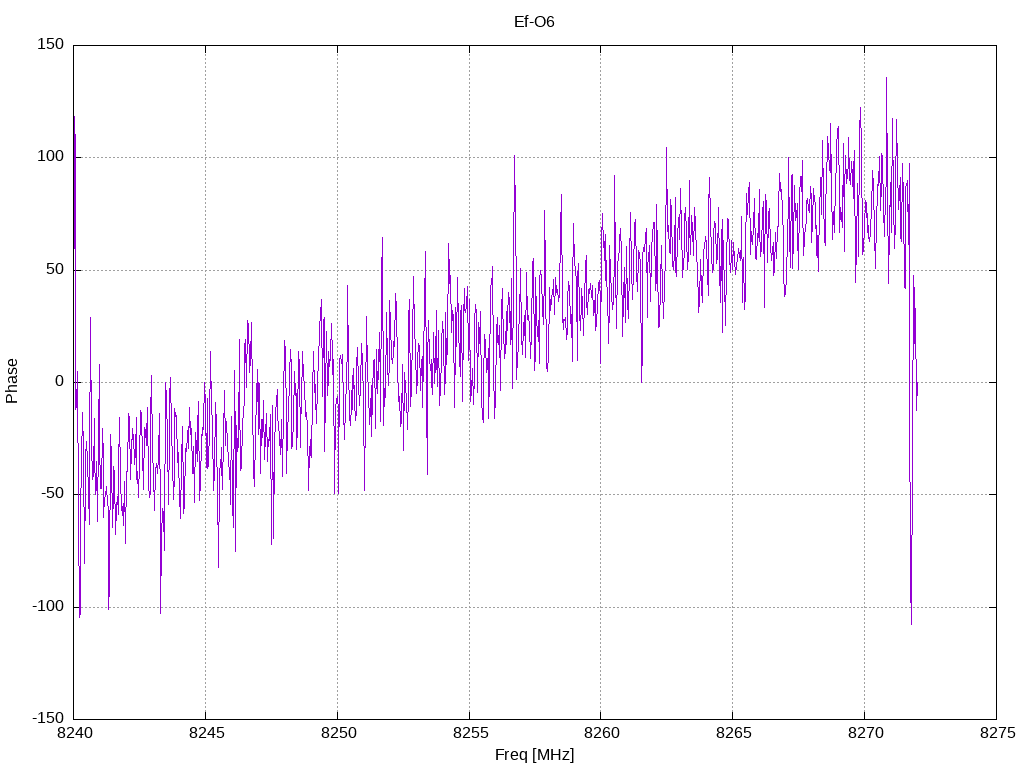Click the -50 y-axis tick label

click(x=53, y=494)
